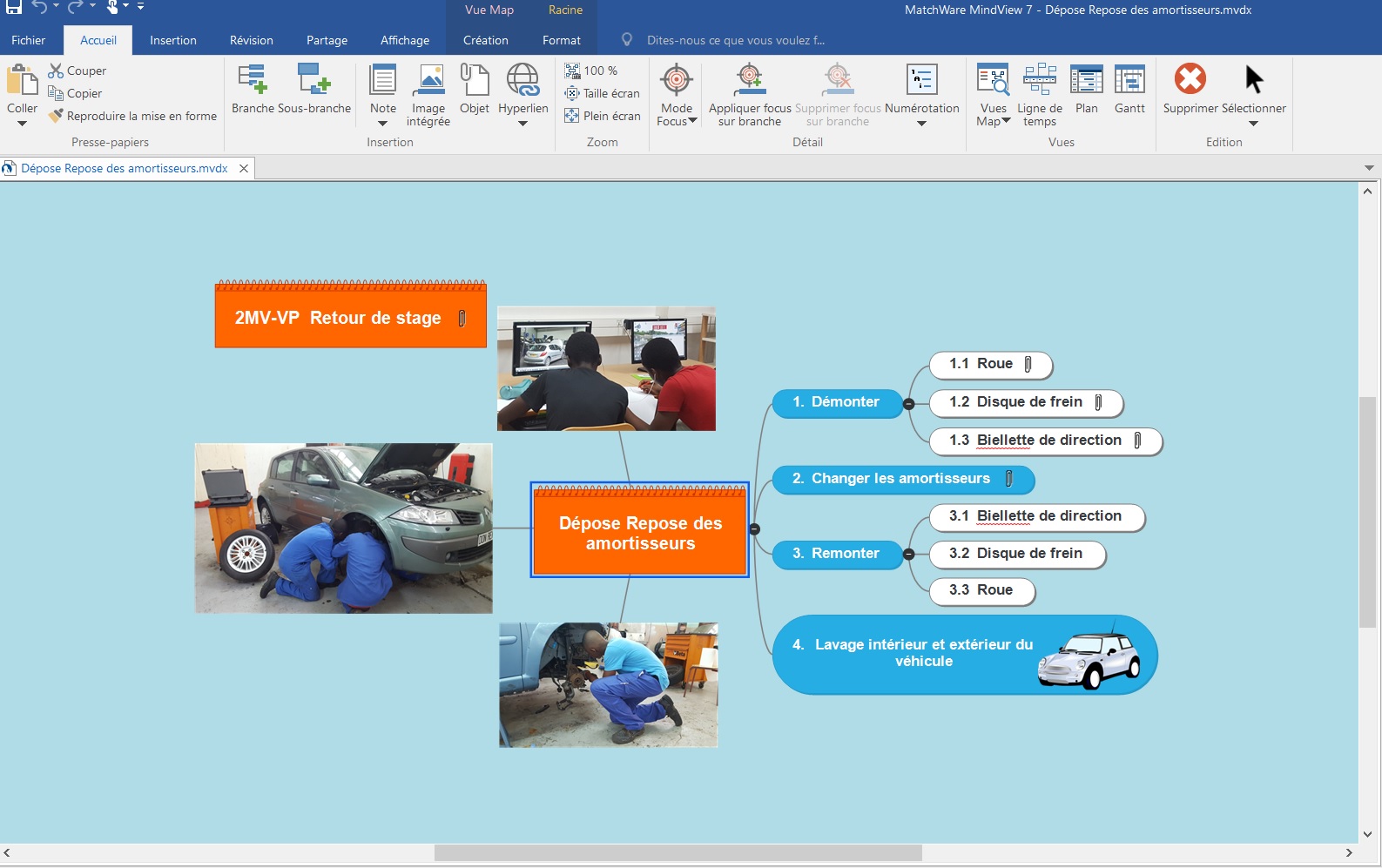Open the Insertion ribbon tab

[x=172, y=40]
